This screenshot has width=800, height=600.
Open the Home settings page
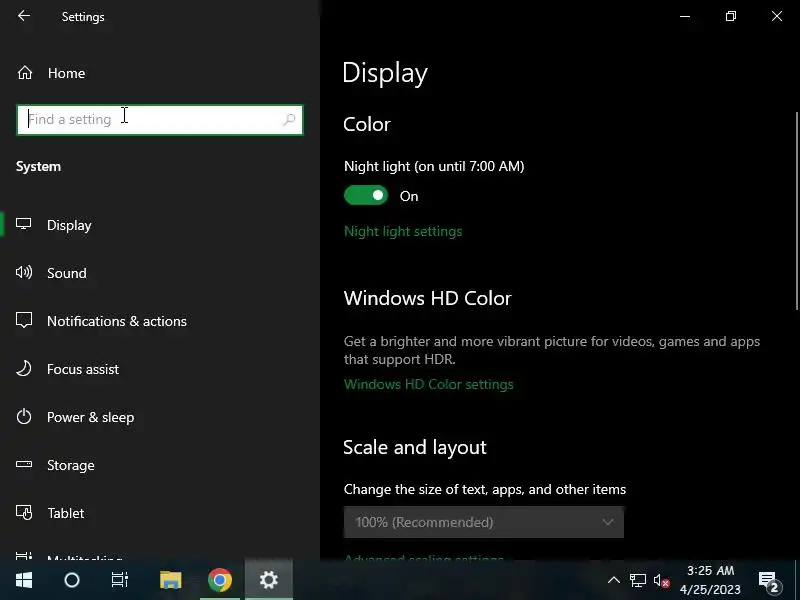point(66,73)
